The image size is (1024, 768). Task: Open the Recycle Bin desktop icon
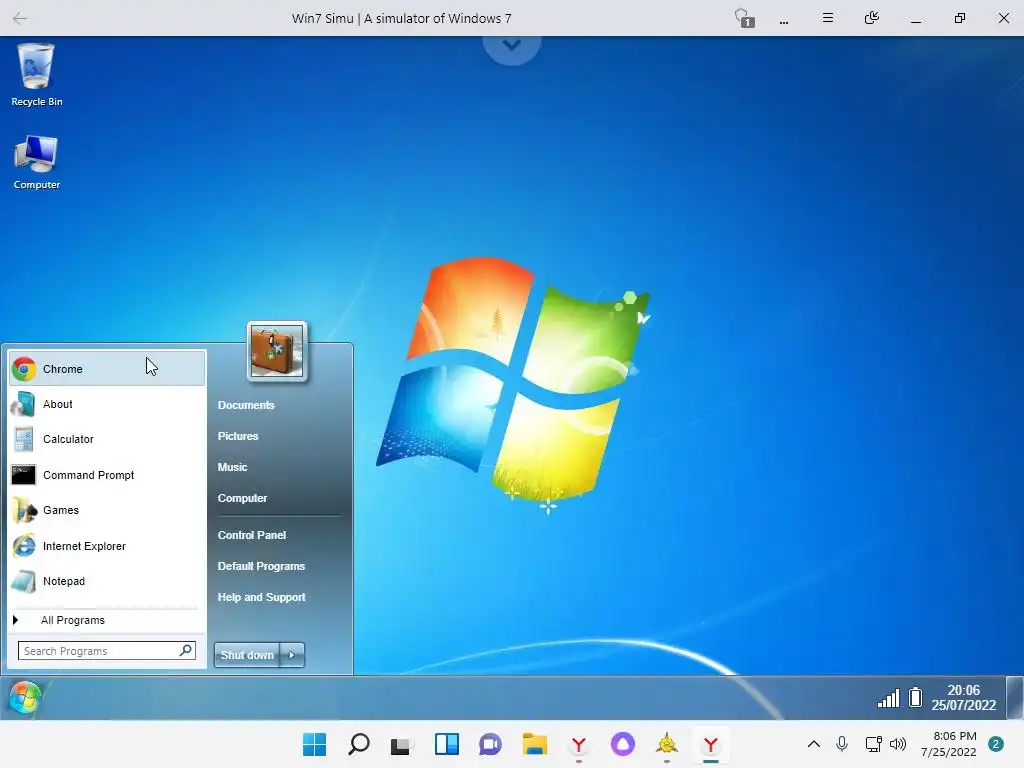tap(37, 74)
